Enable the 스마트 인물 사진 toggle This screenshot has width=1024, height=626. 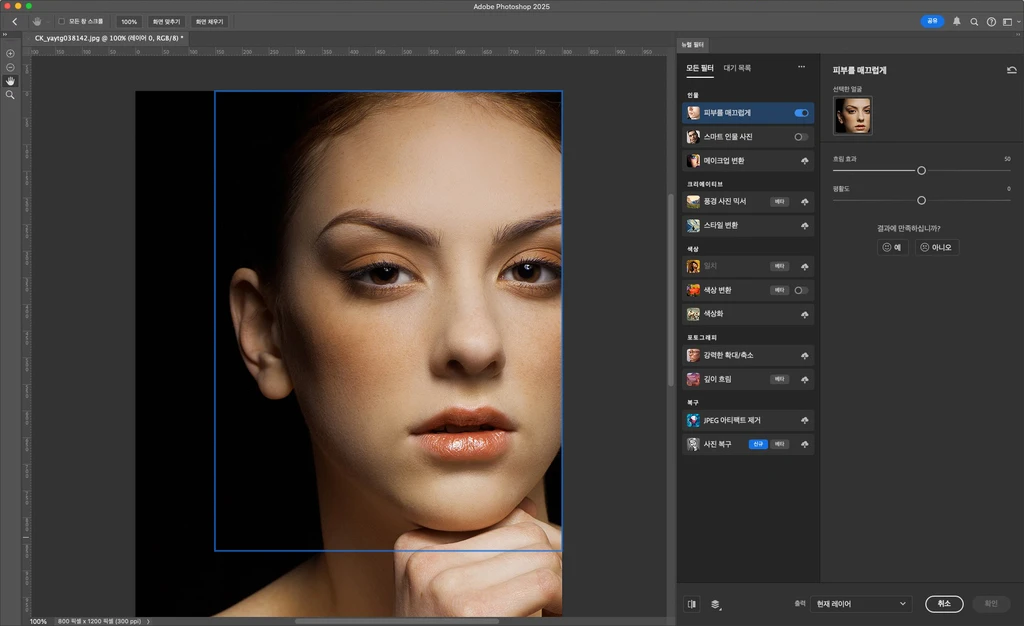pos(801,137)
